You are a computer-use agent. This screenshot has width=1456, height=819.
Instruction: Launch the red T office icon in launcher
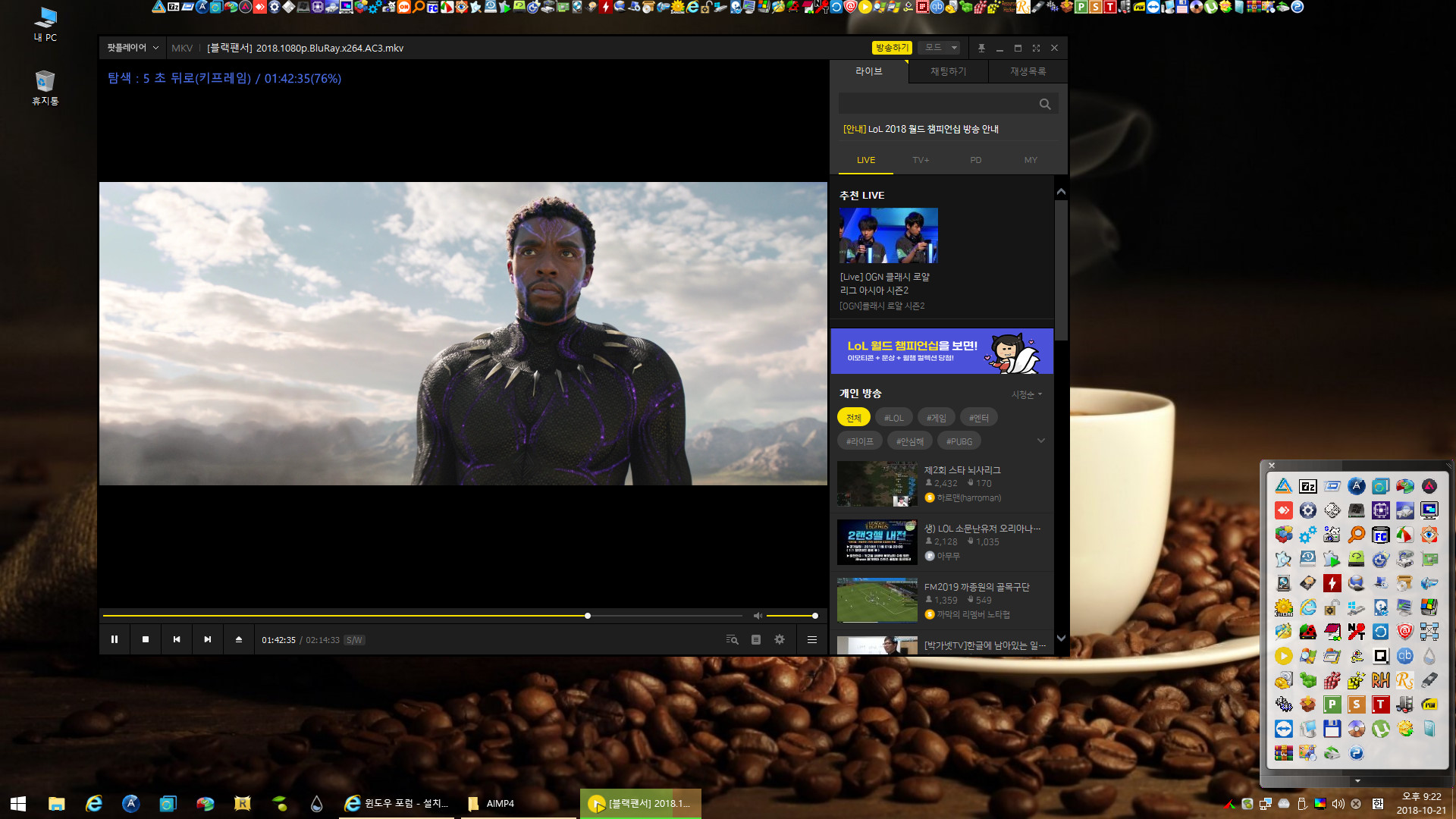click(x=1381, y=704)
